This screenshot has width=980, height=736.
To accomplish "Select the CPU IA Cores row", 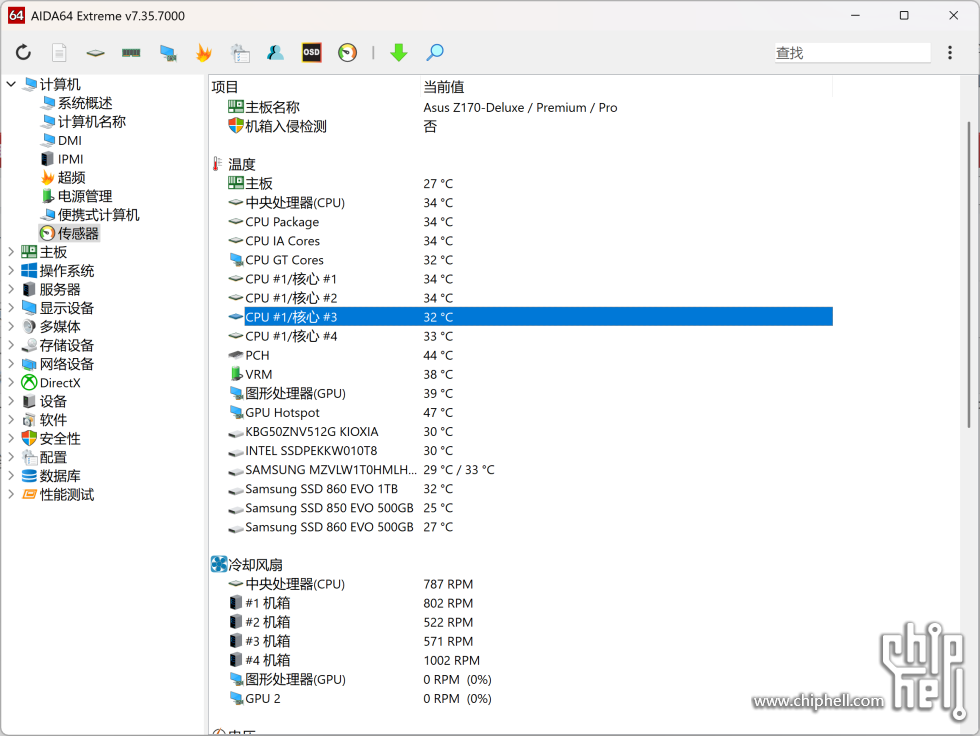I will [x=530, y=241].
